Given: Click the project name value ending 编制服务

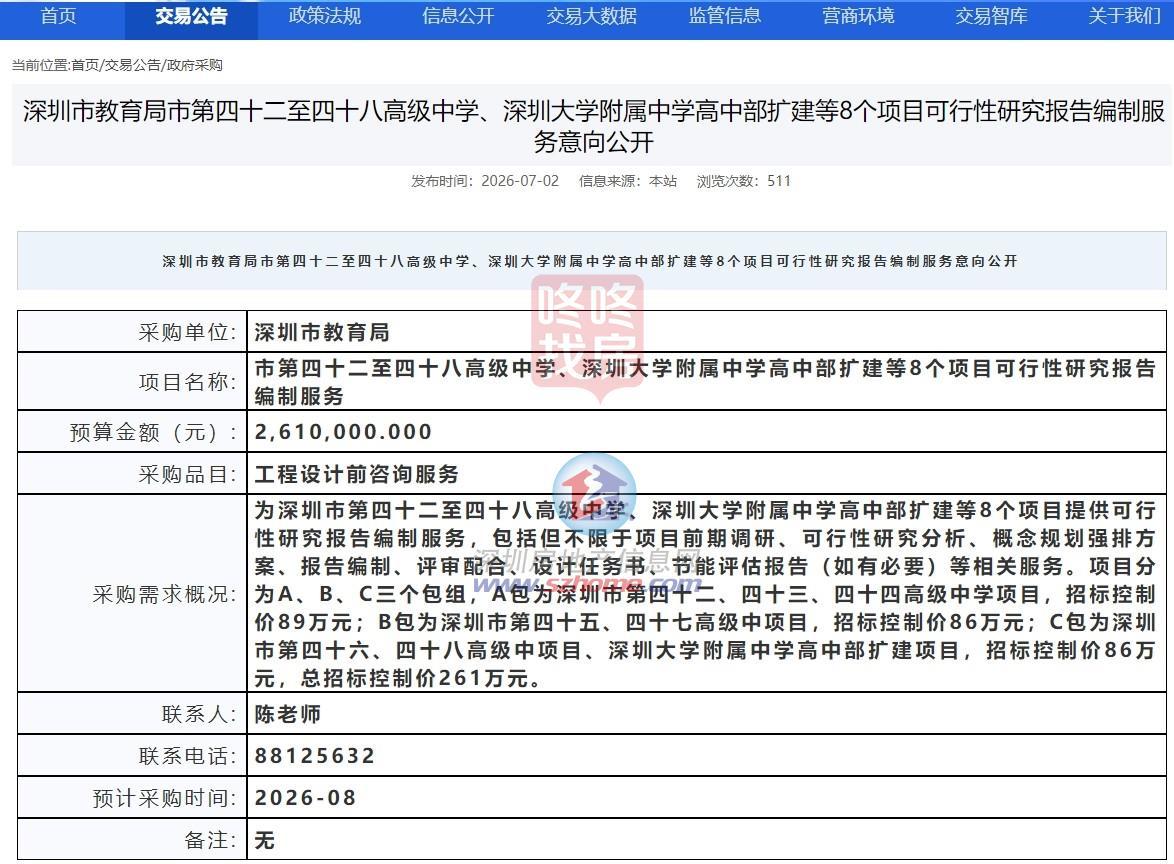Looking at the screenshot, I should click(x=707, y=382).
